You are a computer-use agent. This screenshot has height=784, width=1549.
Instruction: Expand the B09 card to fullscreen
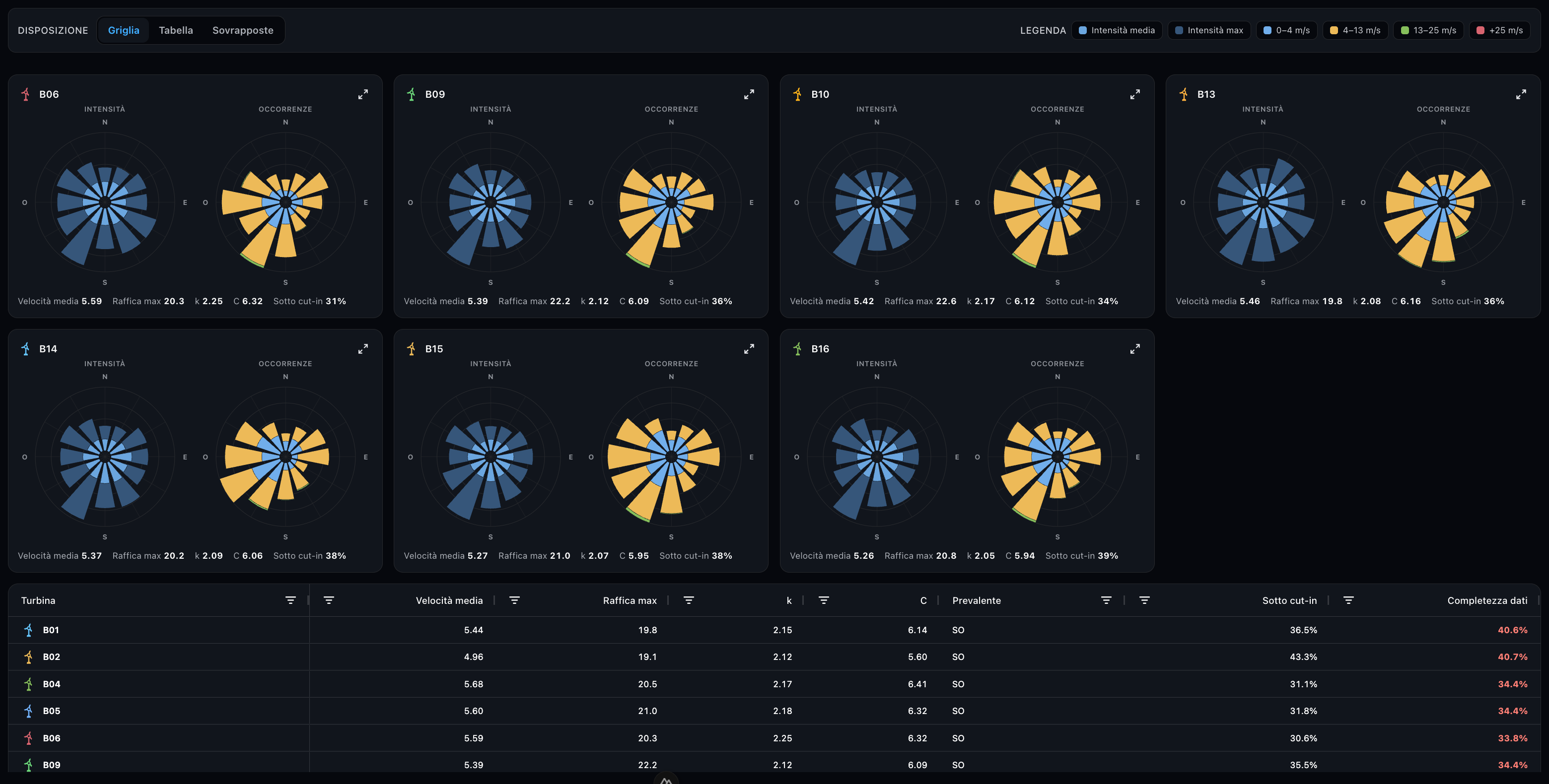click(749, 94)
